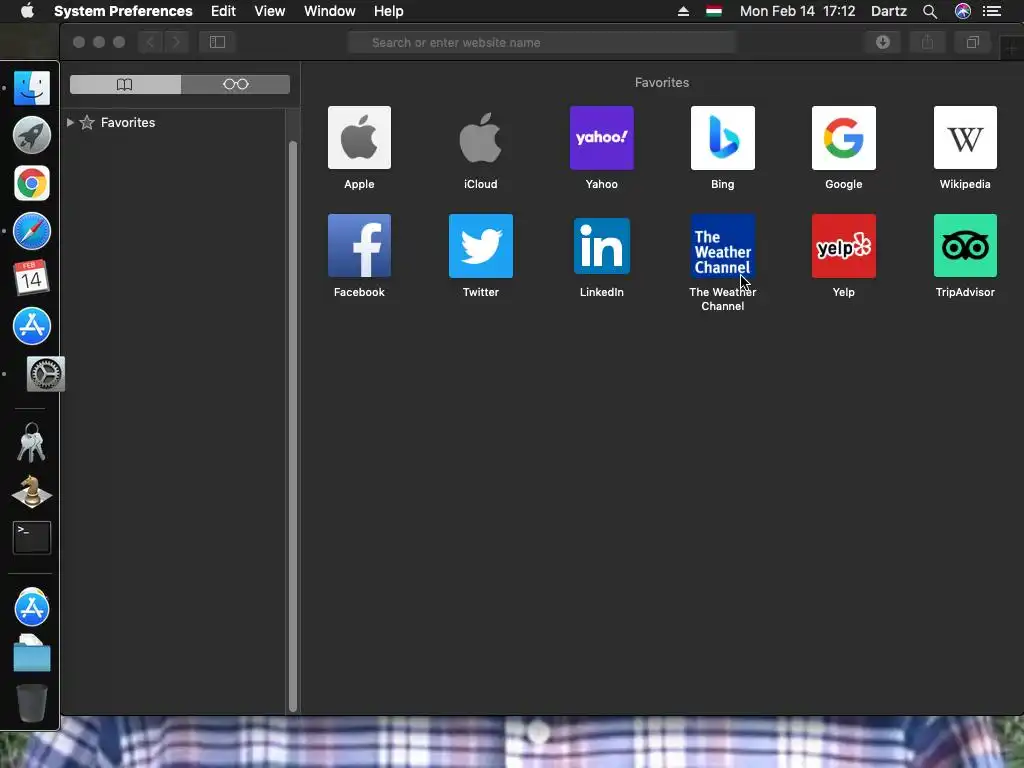Click the Share button in Safari toolbar

click(927, 42)
